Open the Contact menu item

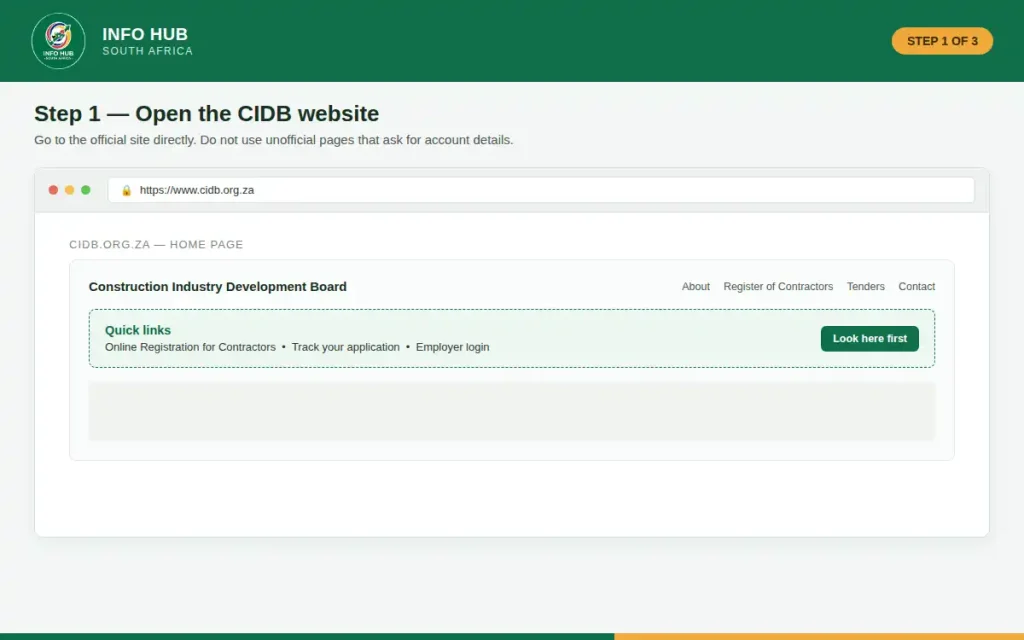pos(916,287)
